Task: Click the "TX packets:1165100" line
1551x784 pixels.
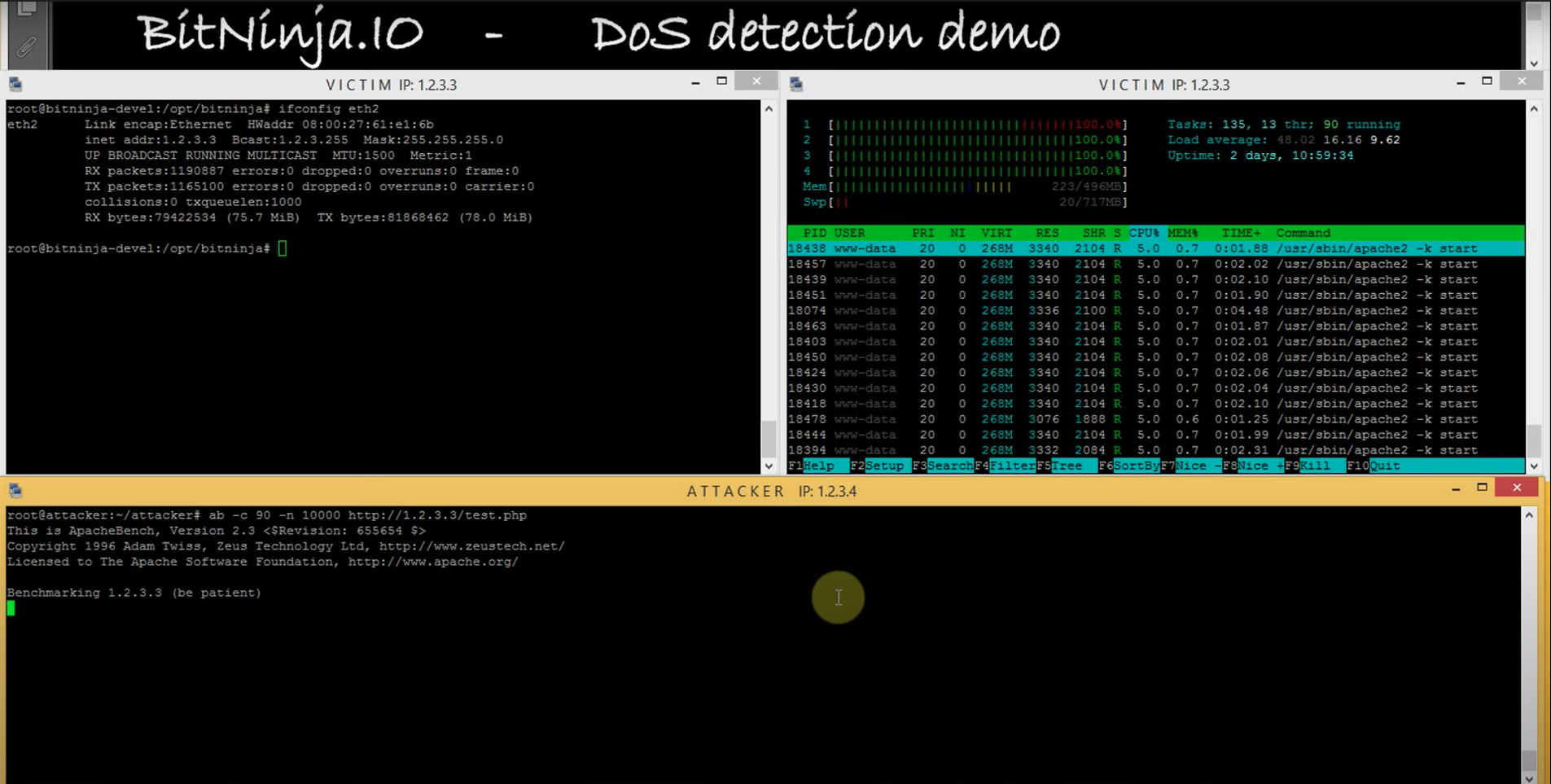Action: point(309,186)
